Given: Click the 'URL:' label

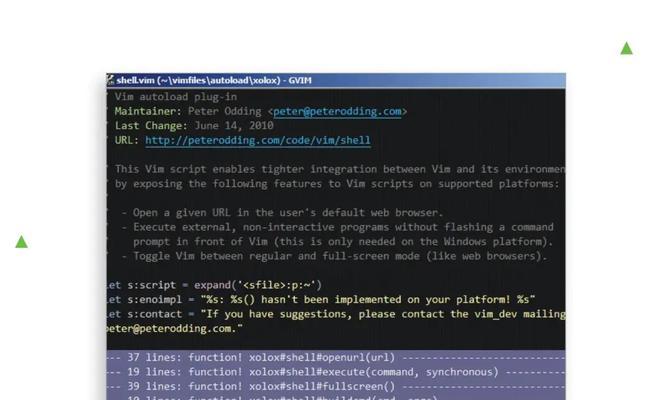Looking at the screenshot, I should point(126,140).
